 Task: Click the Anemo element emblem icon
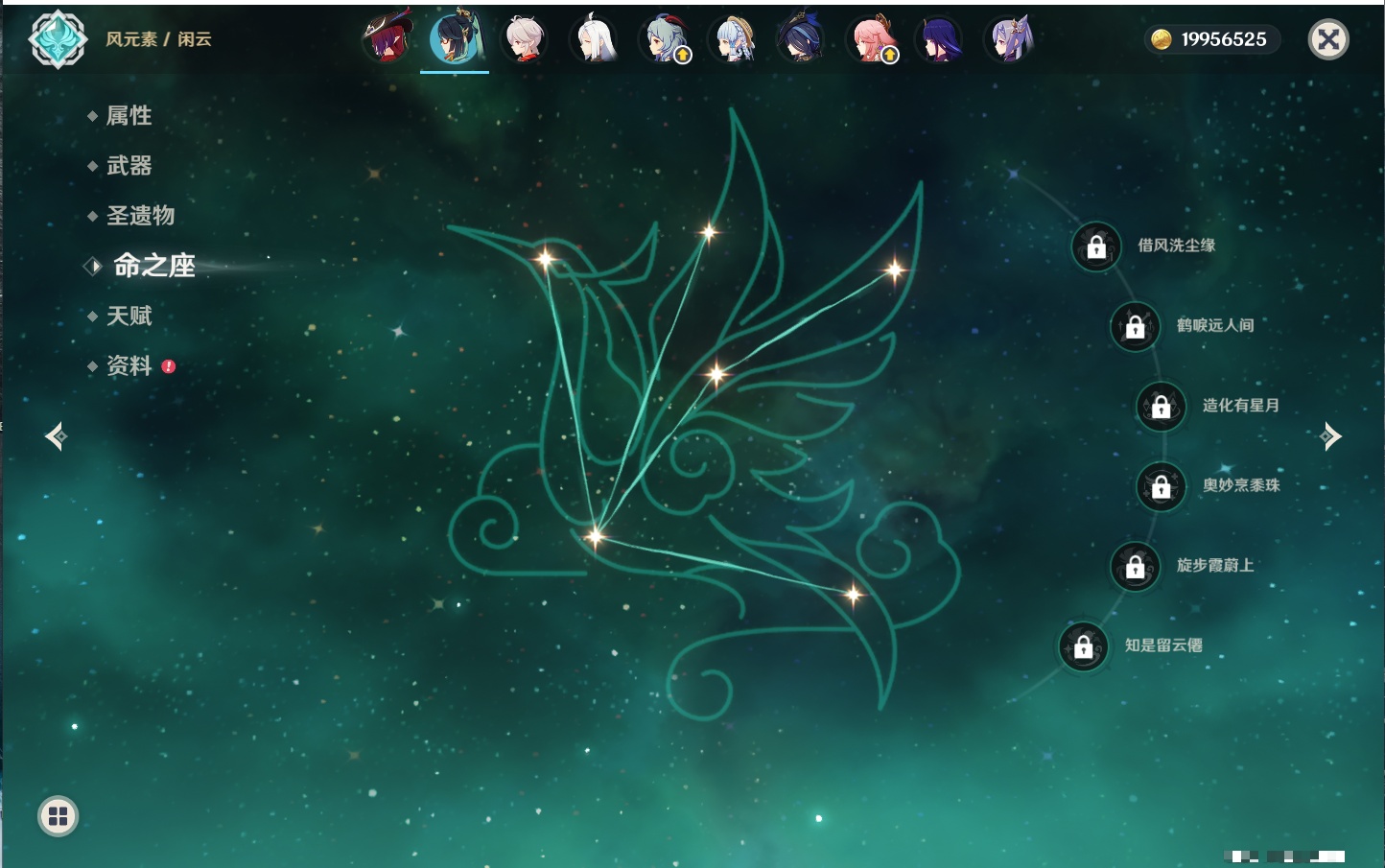[x=58, y=39]
